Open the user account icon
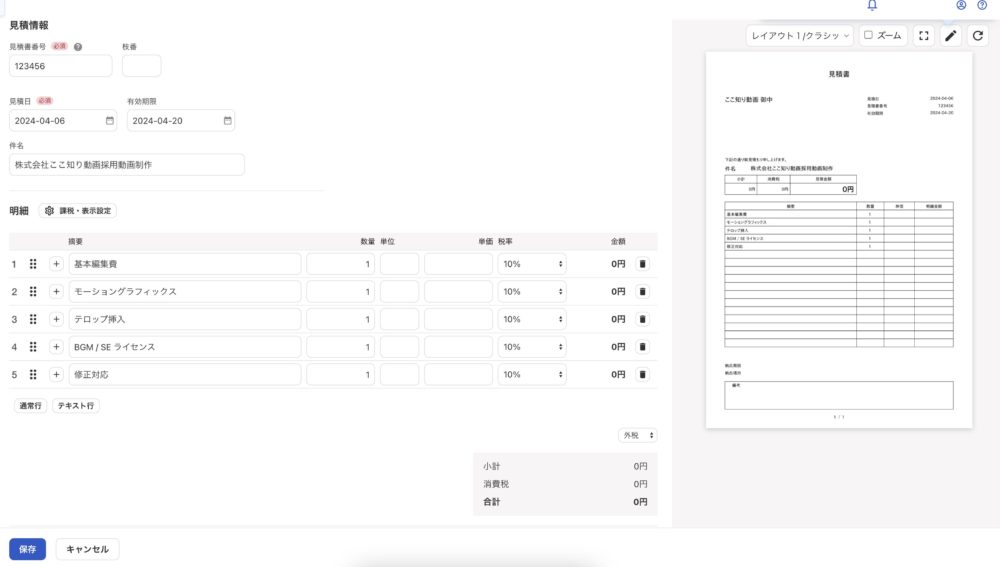Image resolution: width=1000 pixels, height=567 pixels. pyautogui.click(x=961, y=5)
